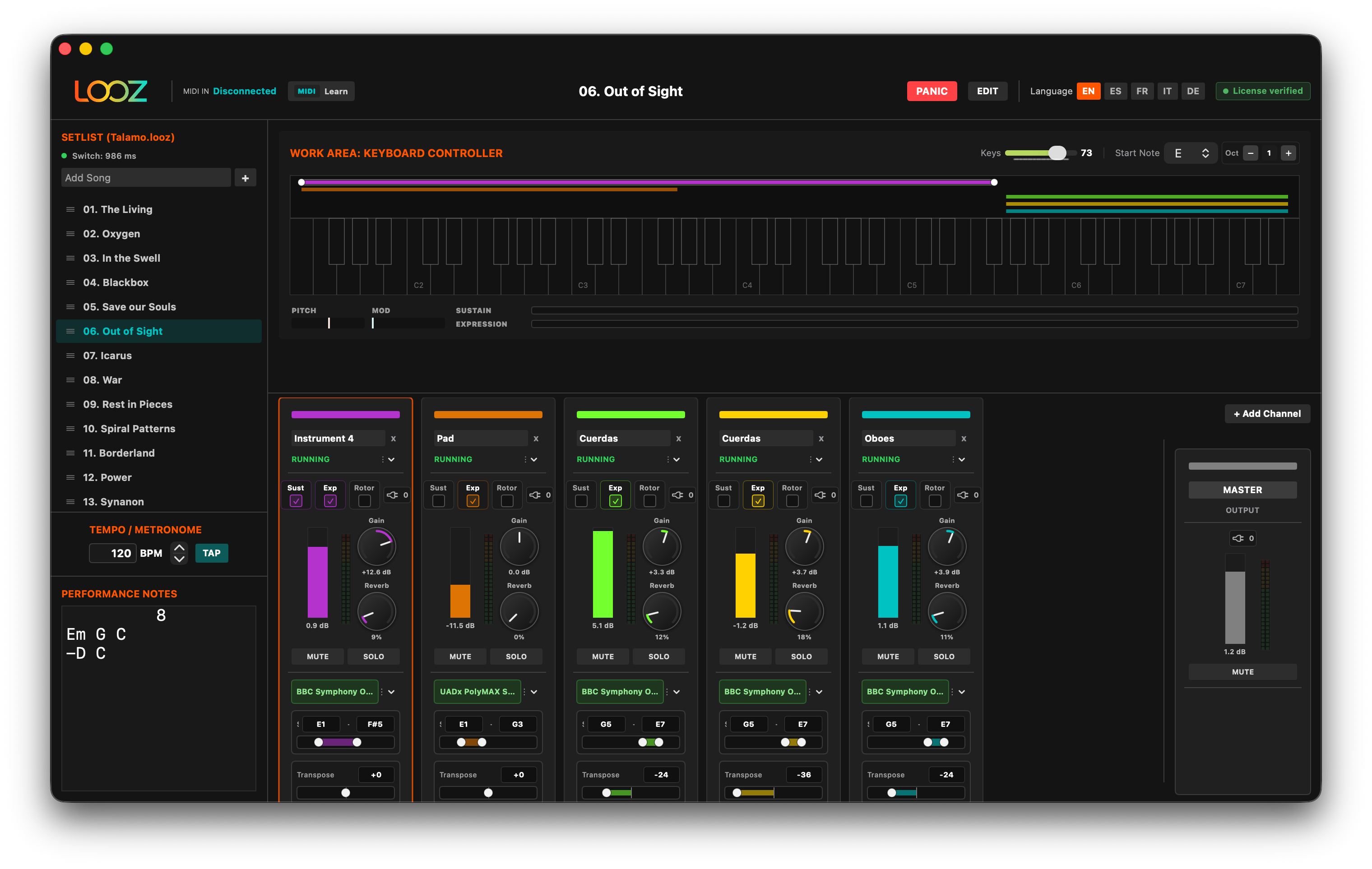Click drag handle icon for 04. Blackbox
This screenshot has height=869, width=1372.
pos(71,282)
